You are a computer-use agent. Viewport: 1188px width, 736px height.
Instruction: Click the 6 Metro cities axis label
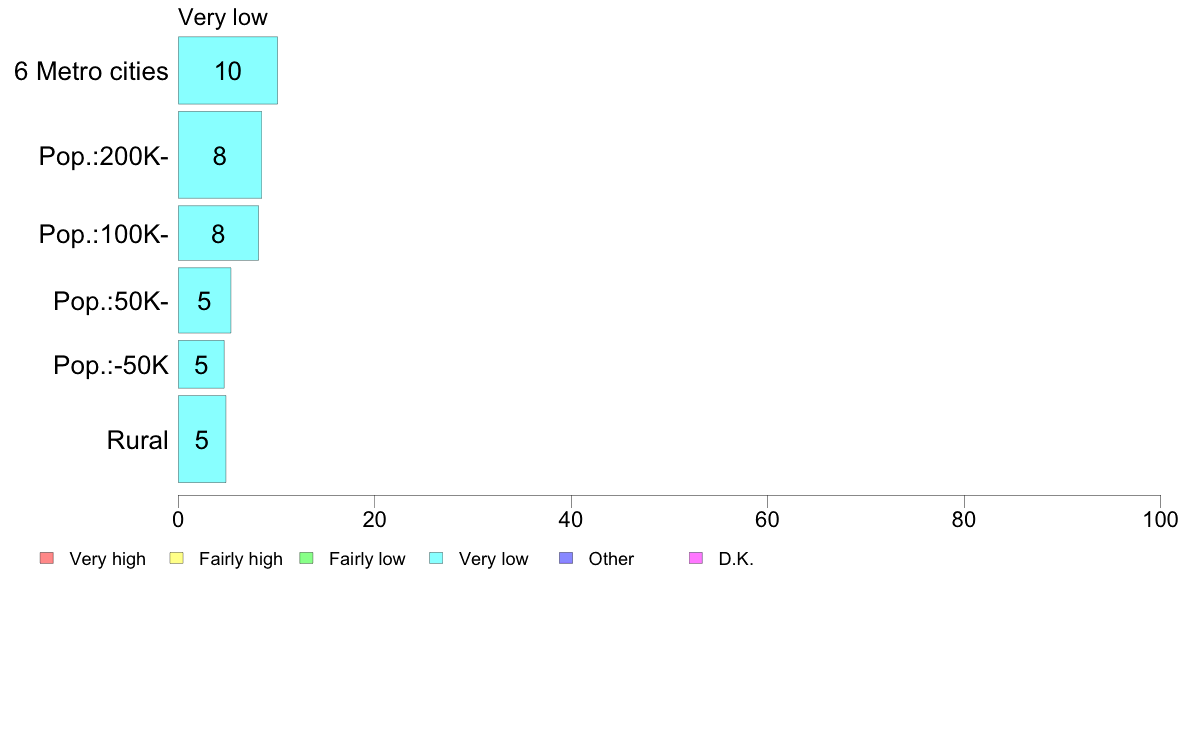91,71
